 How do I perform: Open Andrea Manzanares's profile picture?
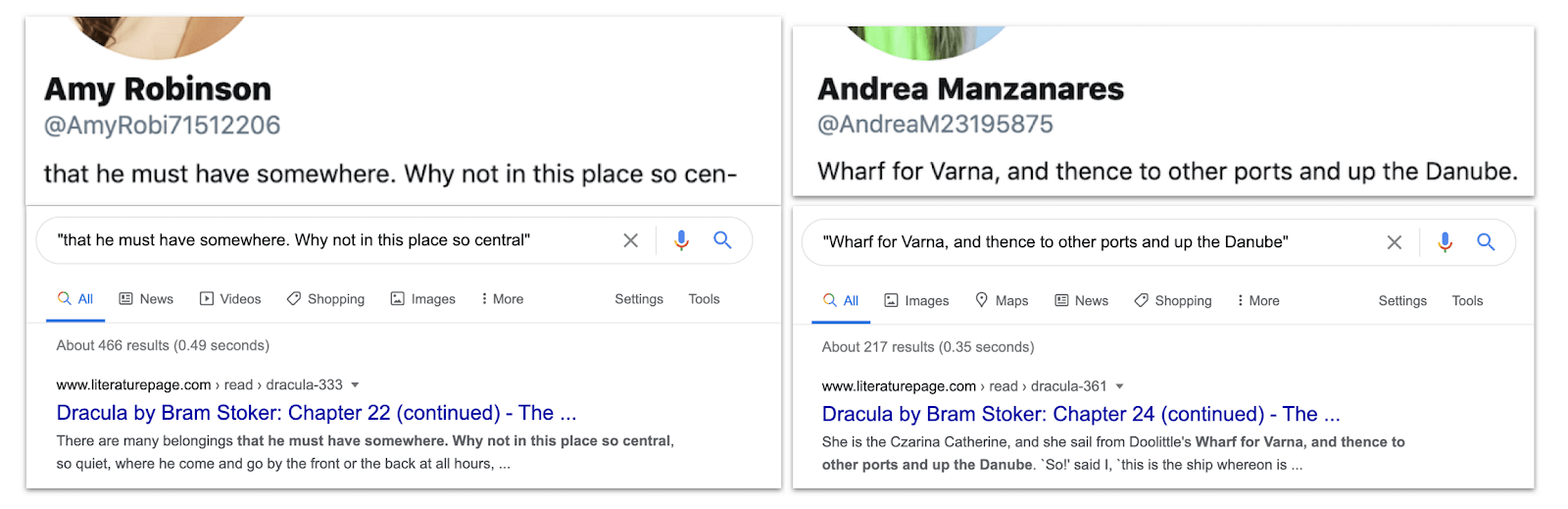pyautogui.click(x=926, y=41)
